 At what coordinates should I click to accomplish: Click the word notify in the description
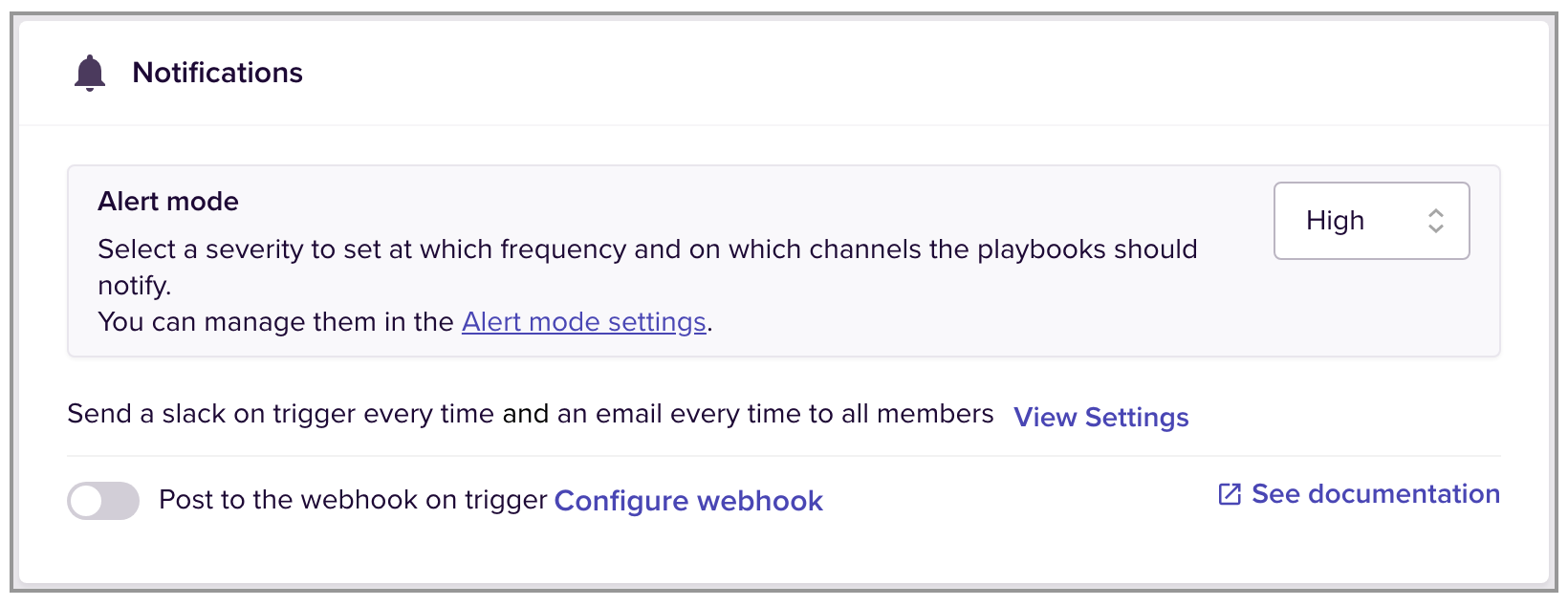[x=132, y=286]
